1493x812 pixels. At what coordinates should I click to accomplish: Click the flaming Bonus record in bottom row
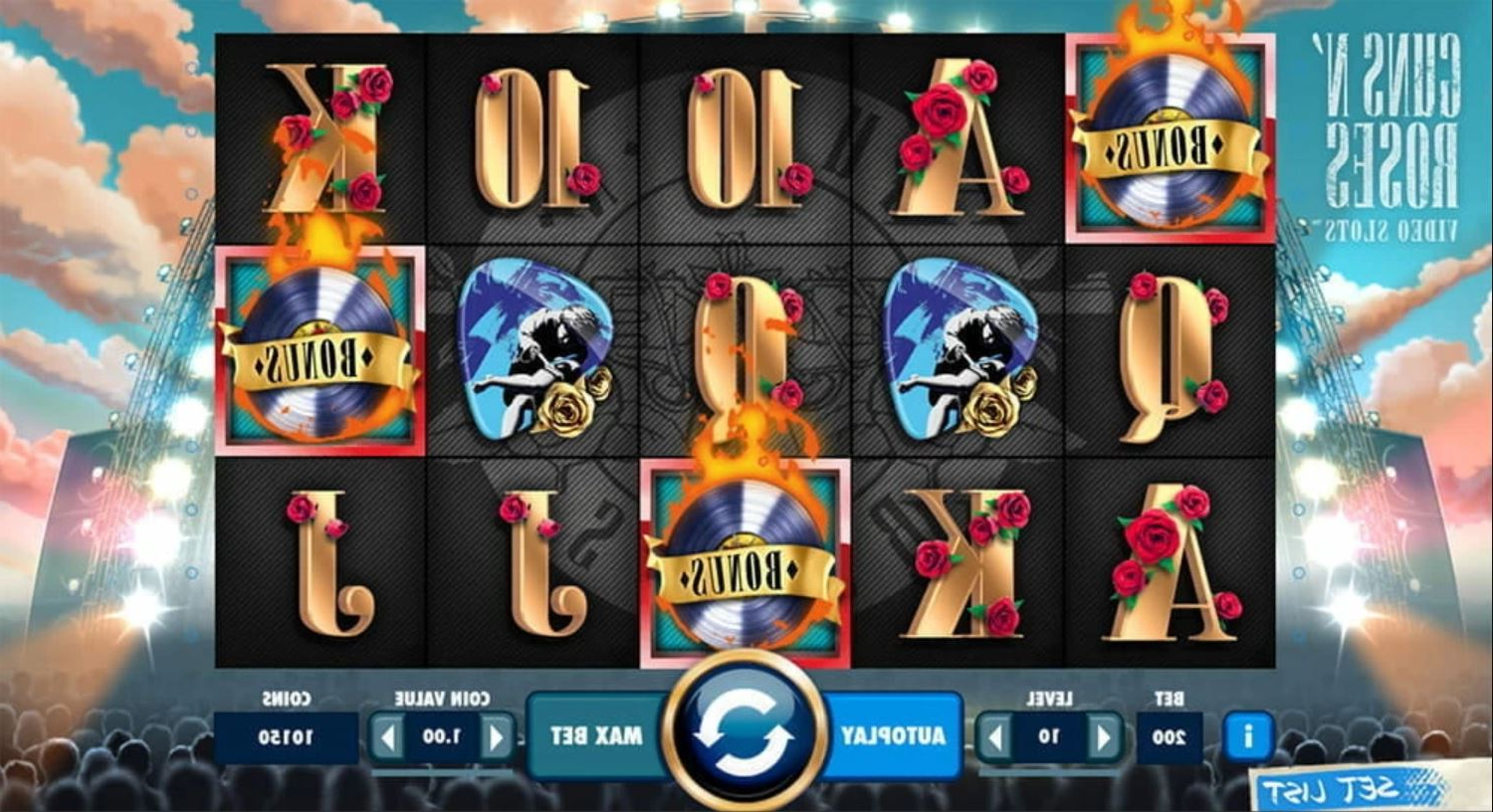(745, 562)
